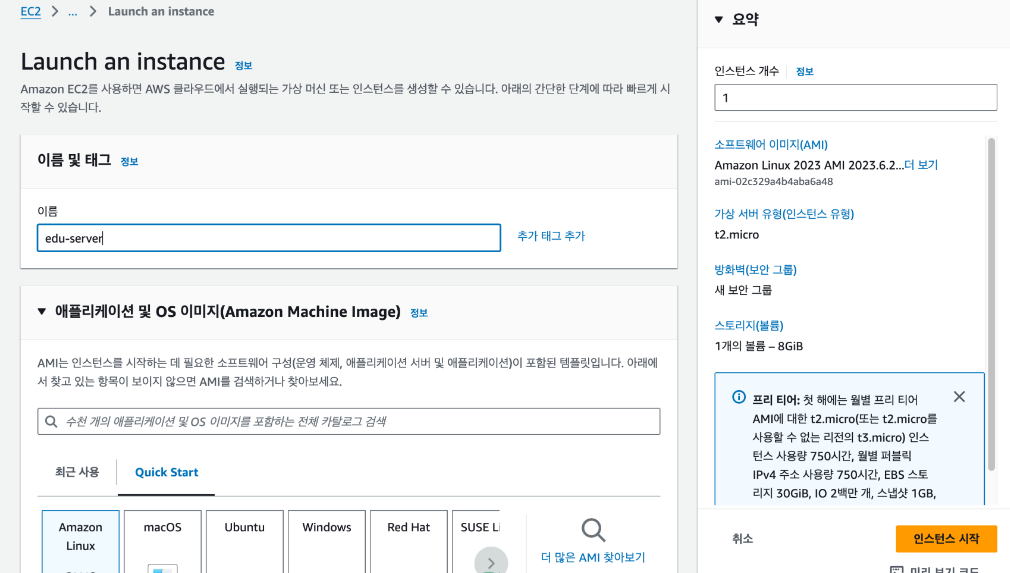Collapse the Amazon Machine Image section
The width and height of the screenshot is (1010, 573).
42,312
